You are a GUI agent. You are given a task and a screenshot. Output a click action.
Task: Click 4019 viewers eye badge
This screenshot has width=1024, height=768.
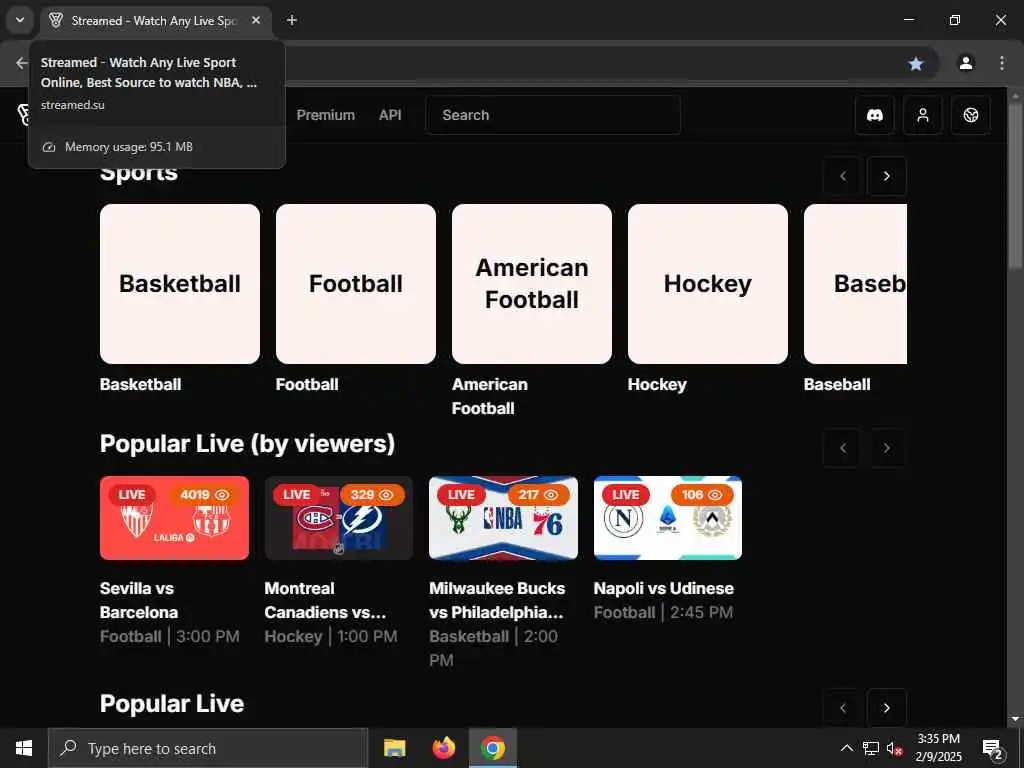[x=205, y=494]
